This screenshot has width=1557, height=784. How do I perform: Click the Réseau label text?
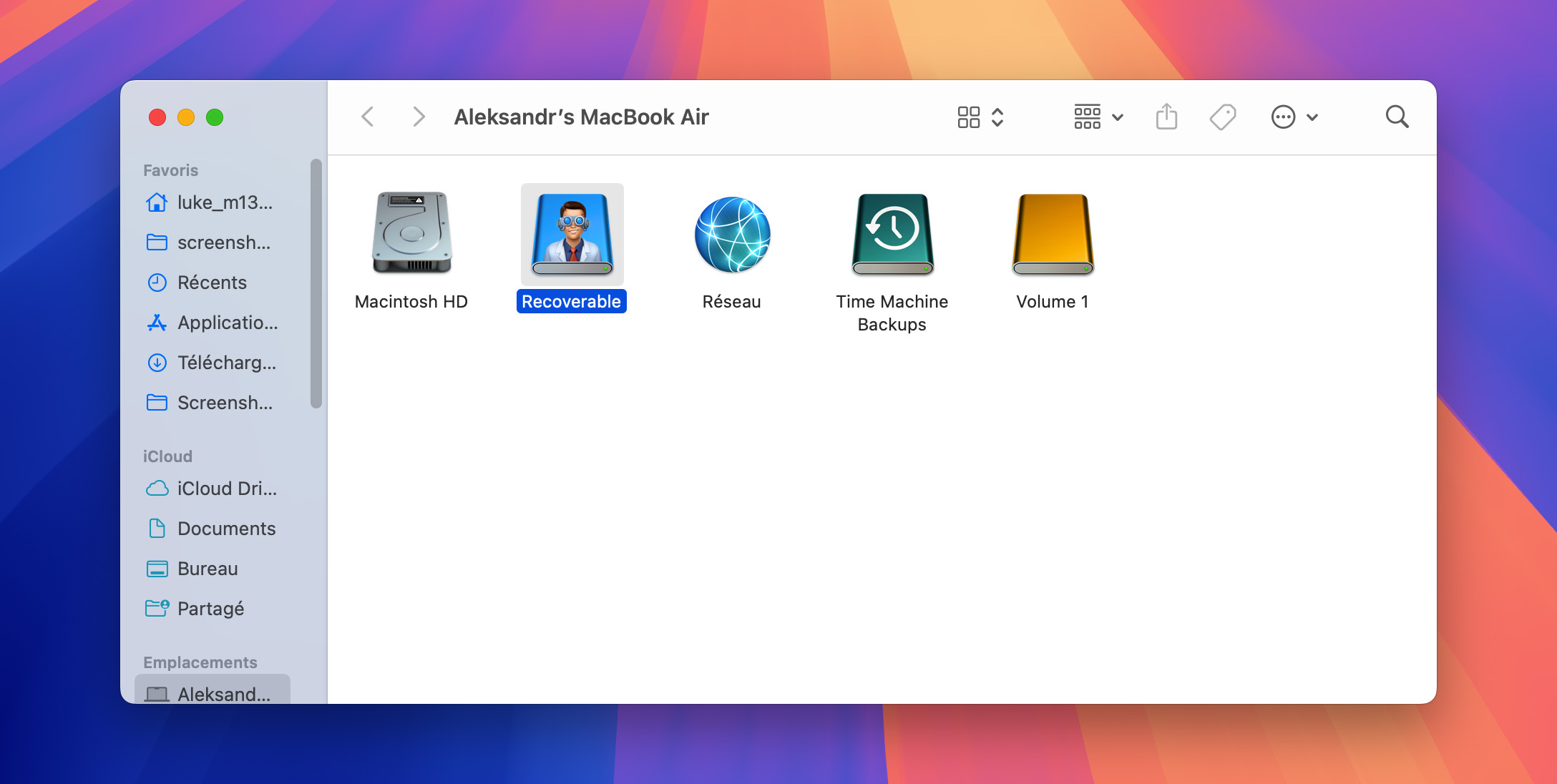point(731,302)
